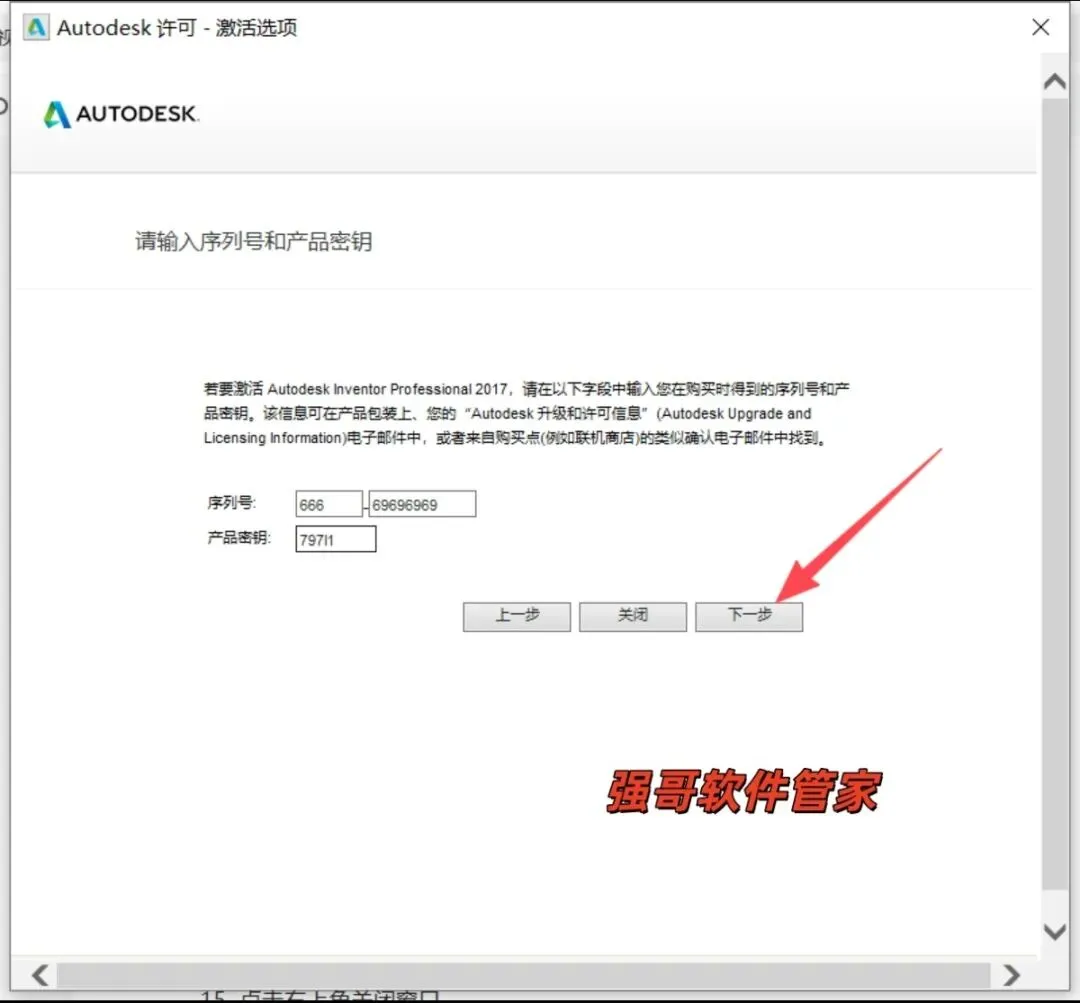This screenshot has width=1080, height=1003.
Task: Click the window title Autodesk 许可 - 激活选项
Action: [177, 28]
